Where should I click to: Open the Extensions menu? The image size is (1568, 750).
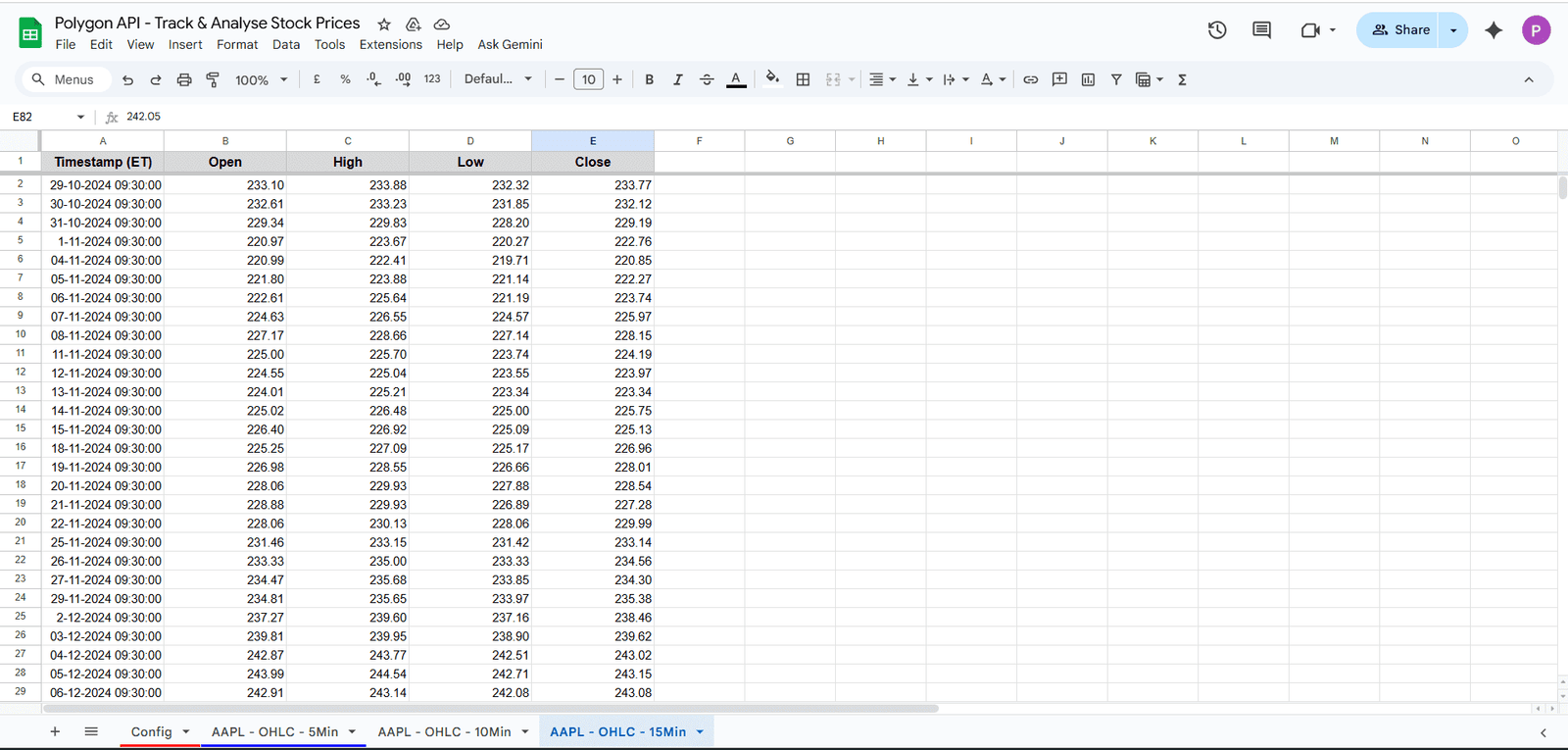390,44
